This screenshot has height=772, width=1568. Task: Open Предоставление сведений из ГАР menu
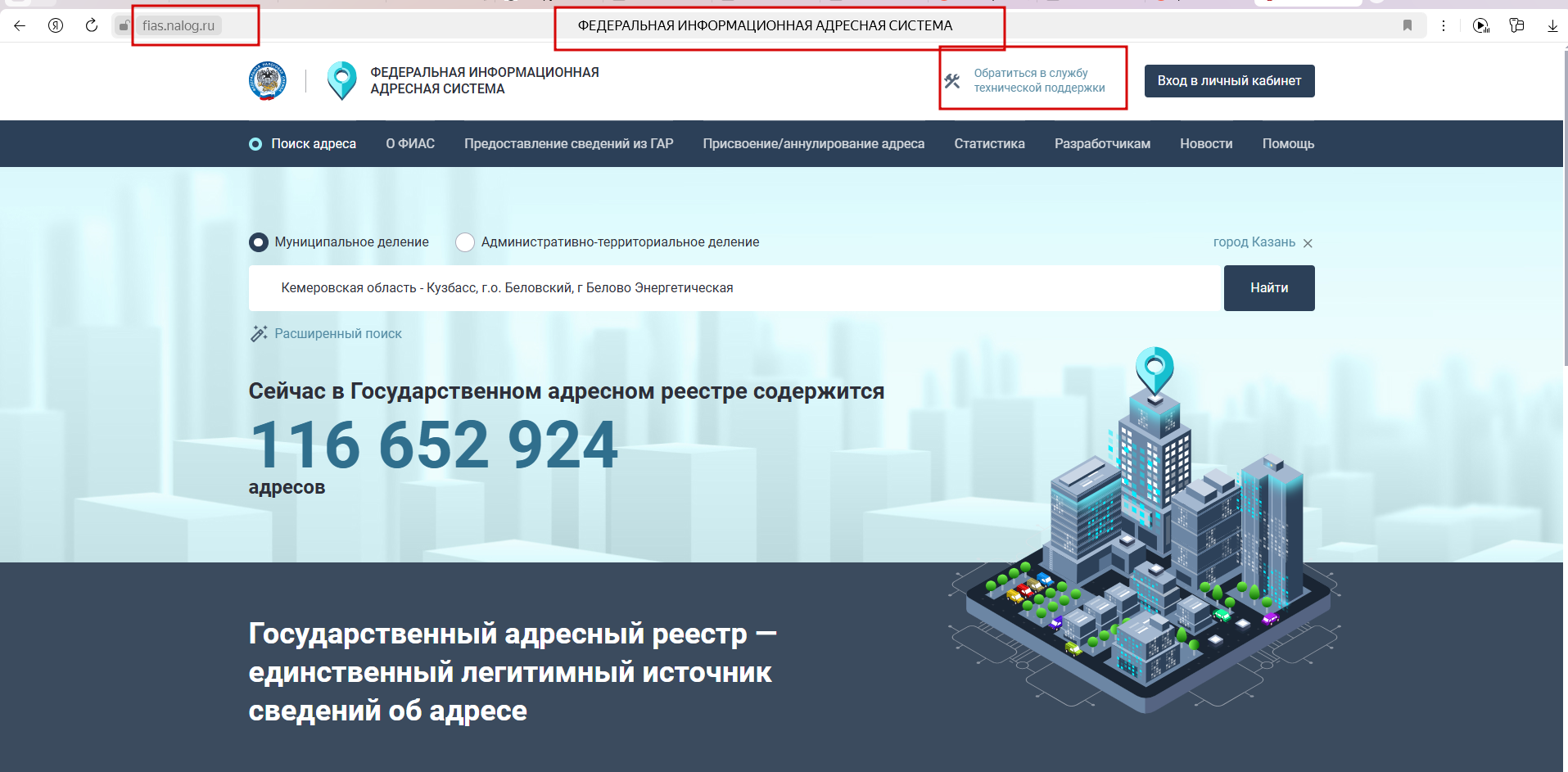point(569,144)
